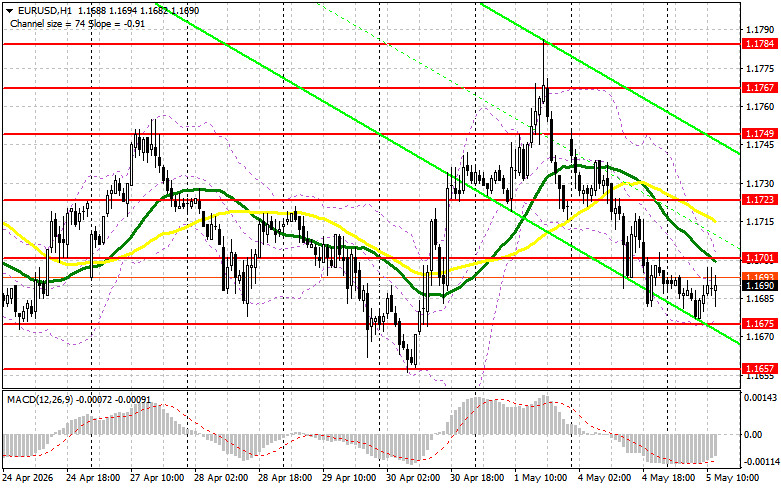Image resolution: width=781 pixels, height=489 pixels.
Task: Click the MACD zero level 0.00
Action: point(753,435)
